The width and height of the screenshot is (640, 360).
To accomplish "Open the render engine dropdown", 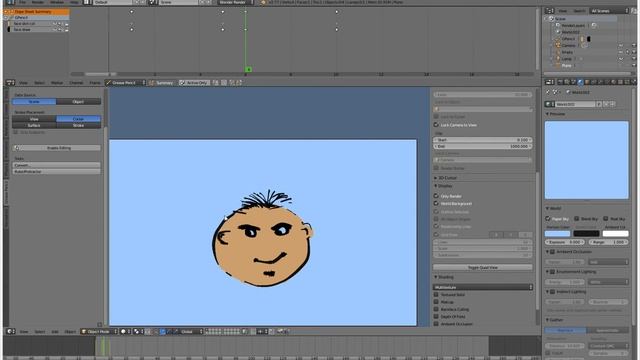I will (x=235, y=2).
